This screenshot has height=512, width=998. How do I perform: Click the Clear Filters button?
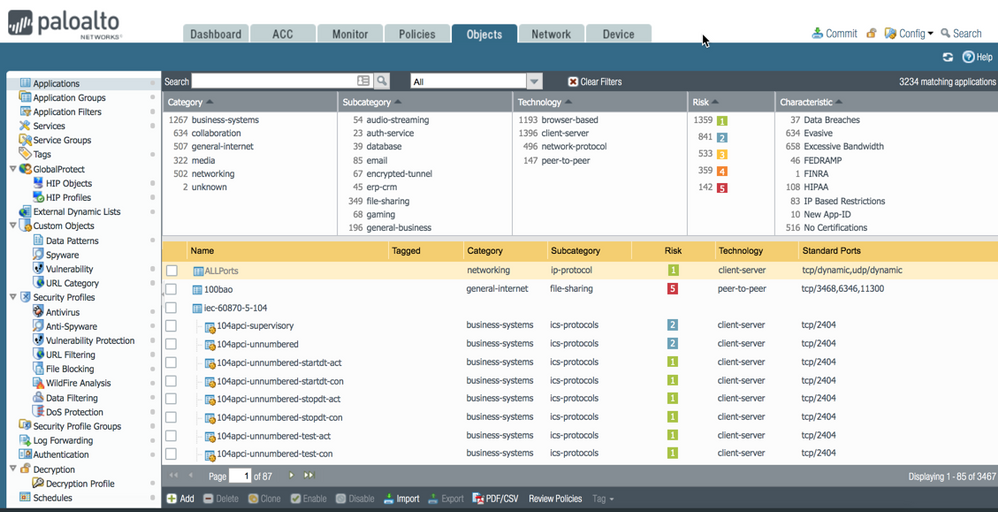(x=595, y=82)
